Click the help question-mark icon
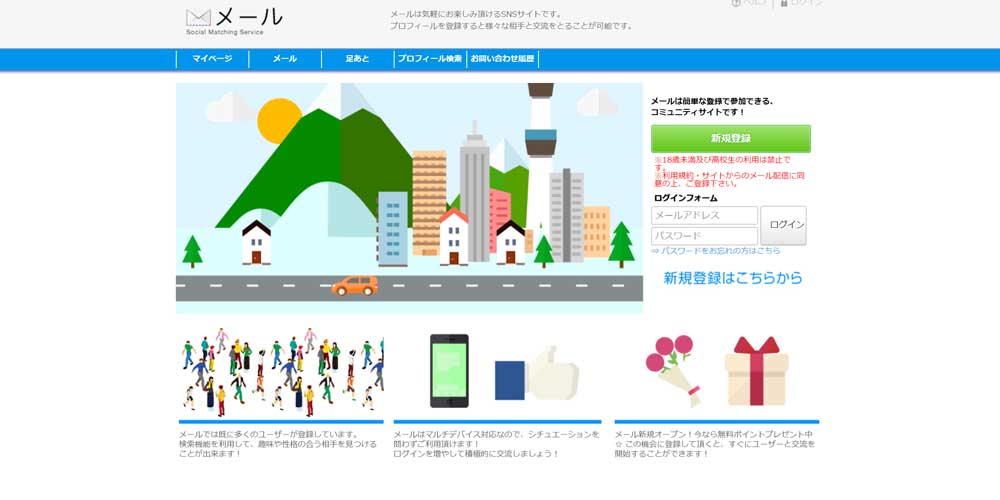The height and width of the screenshot is (500, 1000). 736,3
